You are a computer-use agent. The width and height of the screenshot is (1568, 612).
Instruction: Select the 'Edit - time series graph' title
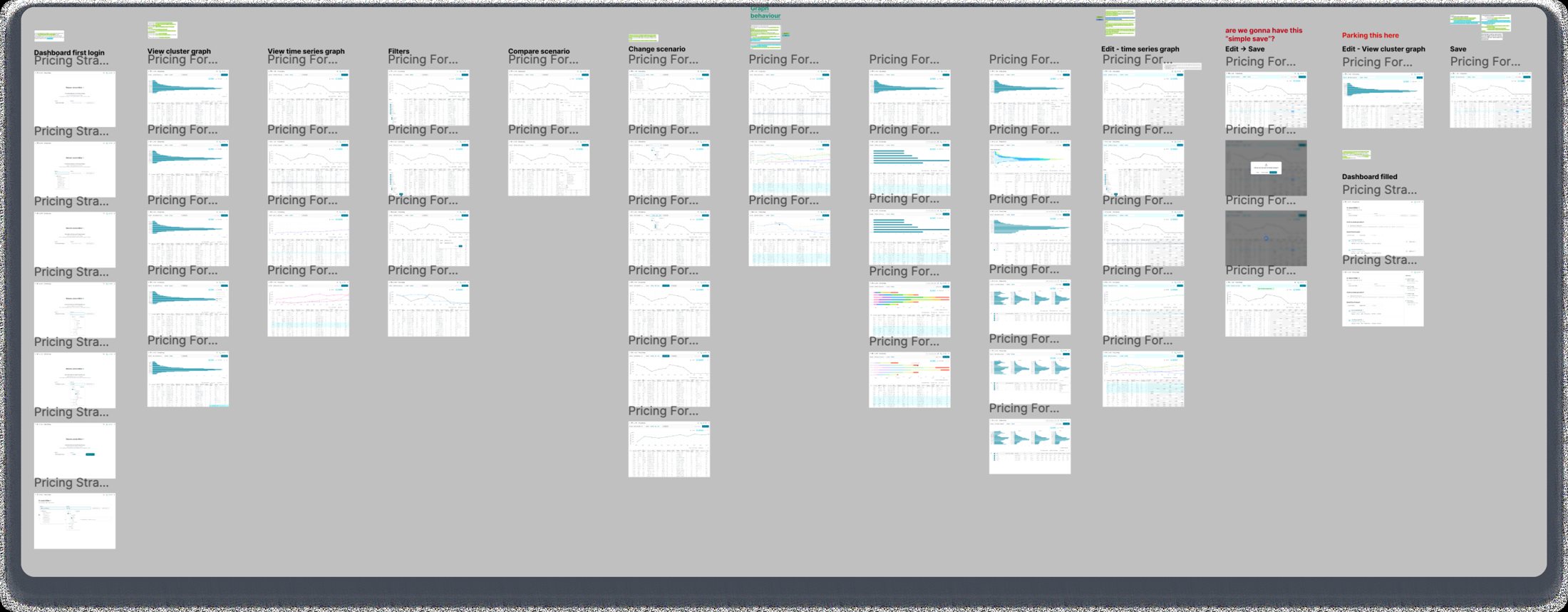1140,49
